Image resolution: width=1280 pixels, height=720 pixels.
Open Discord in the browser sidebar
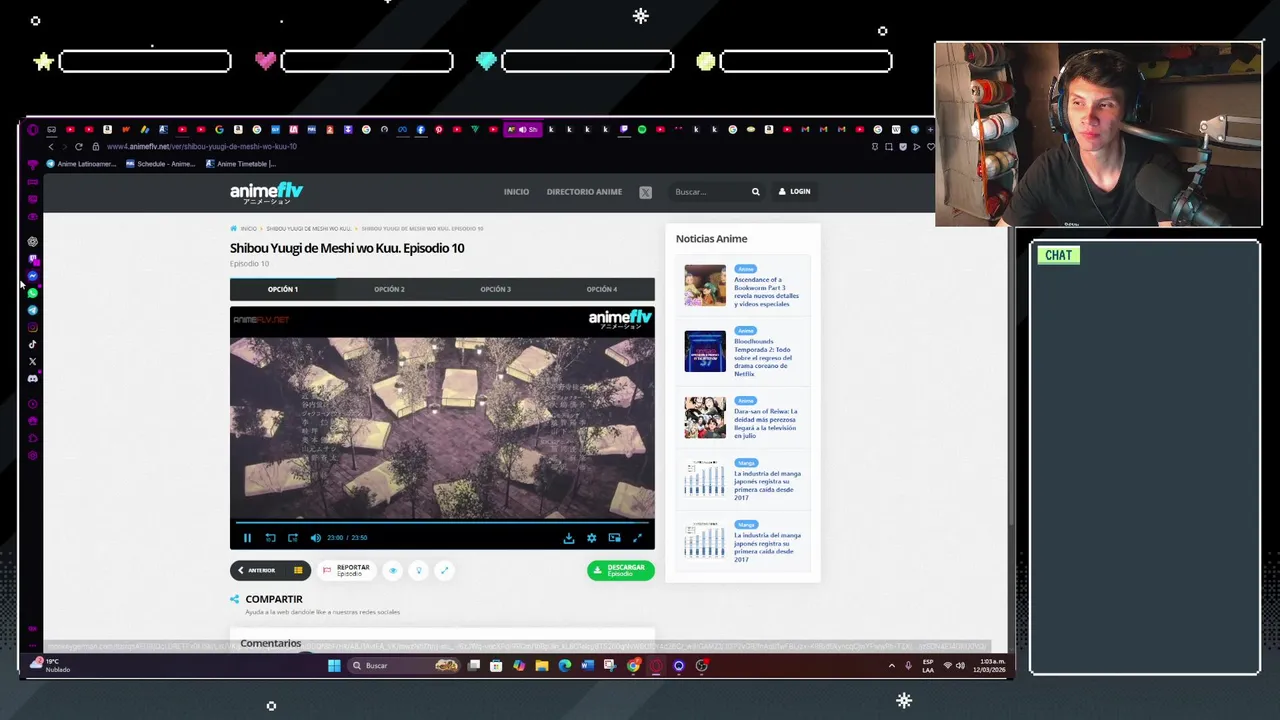point(33,378)
